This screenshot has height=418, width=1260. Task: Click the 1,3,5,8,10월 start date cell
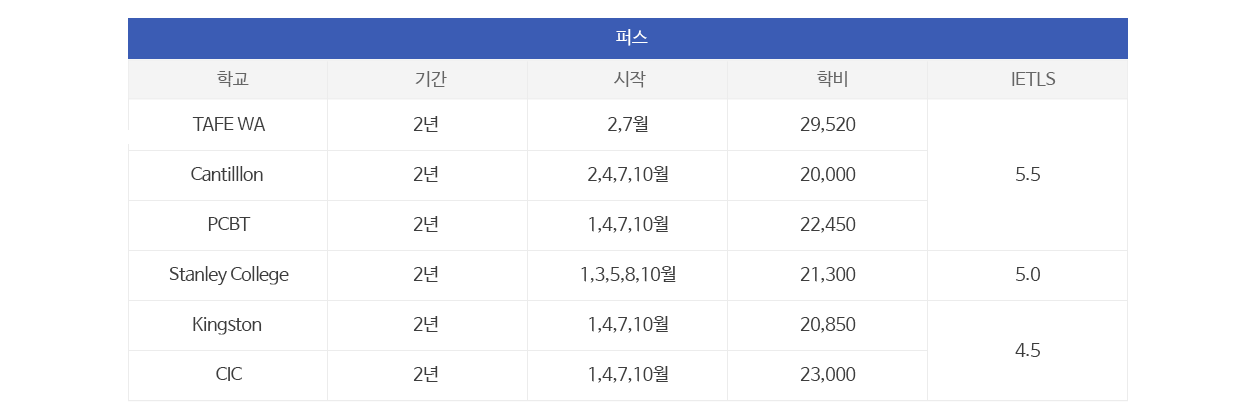click(628, 275)
